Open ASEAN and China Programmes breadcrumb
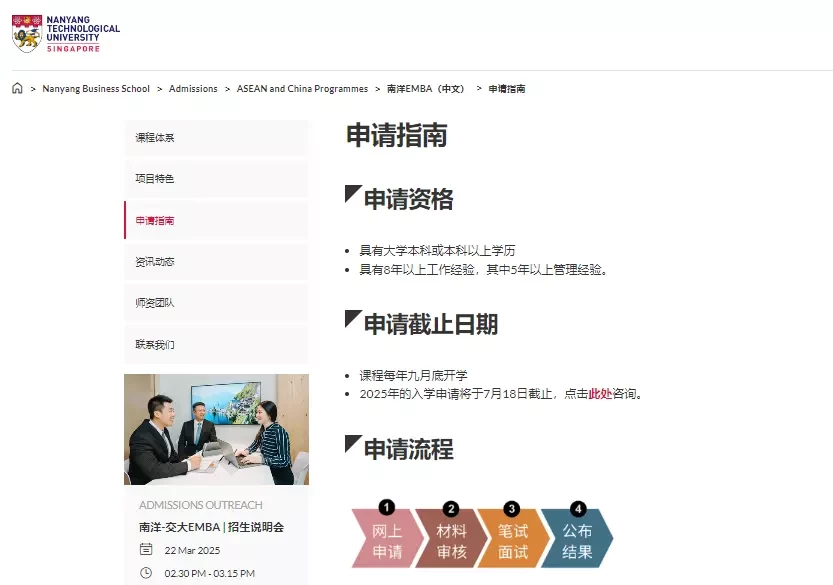The height and width of the screenshot is (585, 833). coord(302,89)
